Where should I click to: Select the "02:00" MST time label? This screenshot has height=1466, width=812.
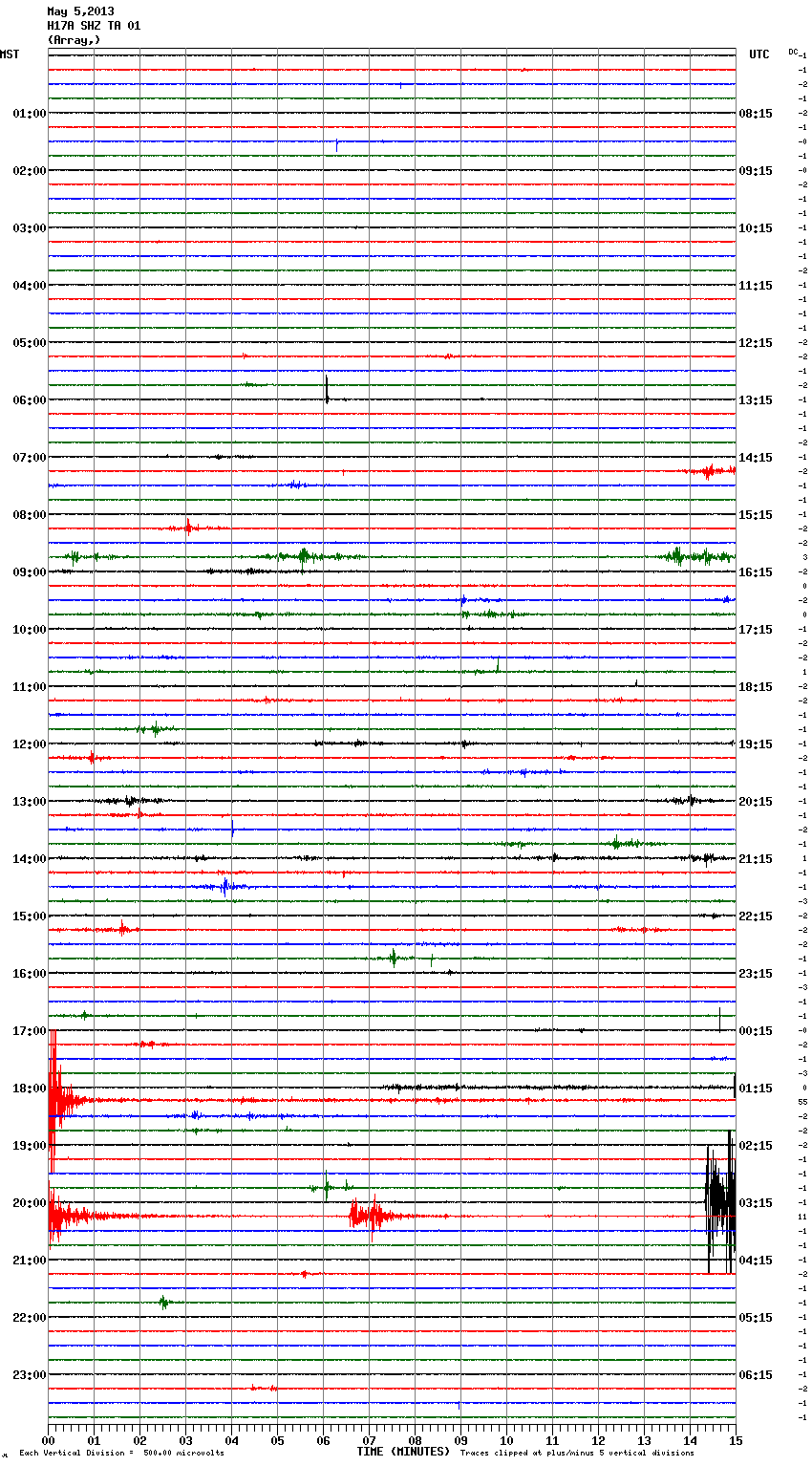[30, 171]
